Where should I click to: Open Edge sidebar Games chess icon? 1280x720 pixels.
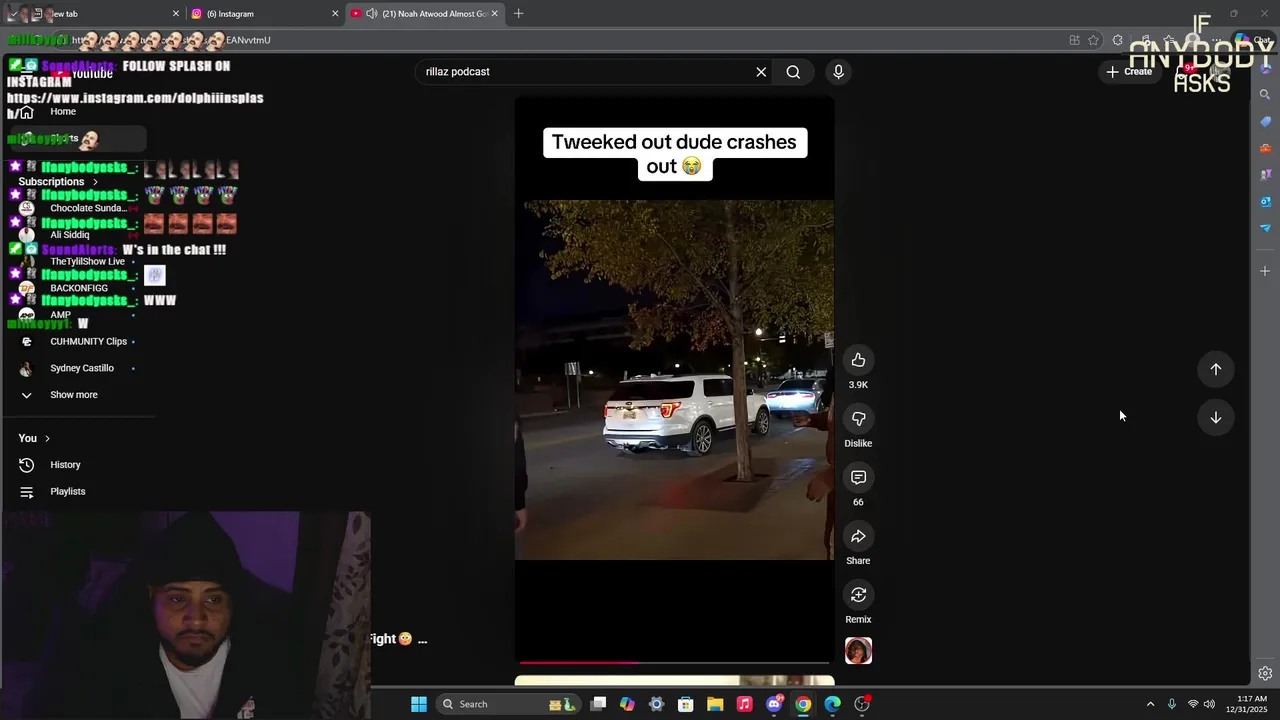pyautogui.click(x=1265, y=175)
